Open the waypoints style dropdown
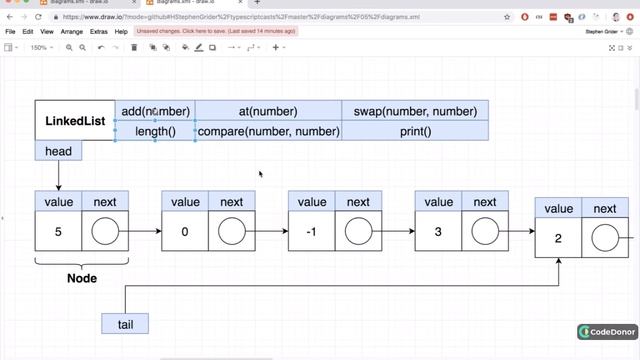640x360 pixels. click(x=253, y=48)
